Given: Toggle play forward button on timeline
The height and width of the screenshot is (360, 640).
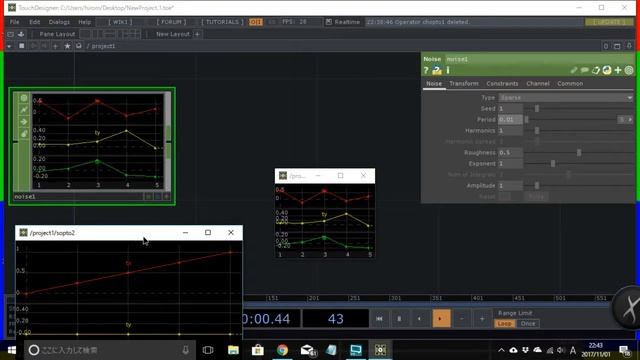Looking at the screenshot, I should coord(441,318).
